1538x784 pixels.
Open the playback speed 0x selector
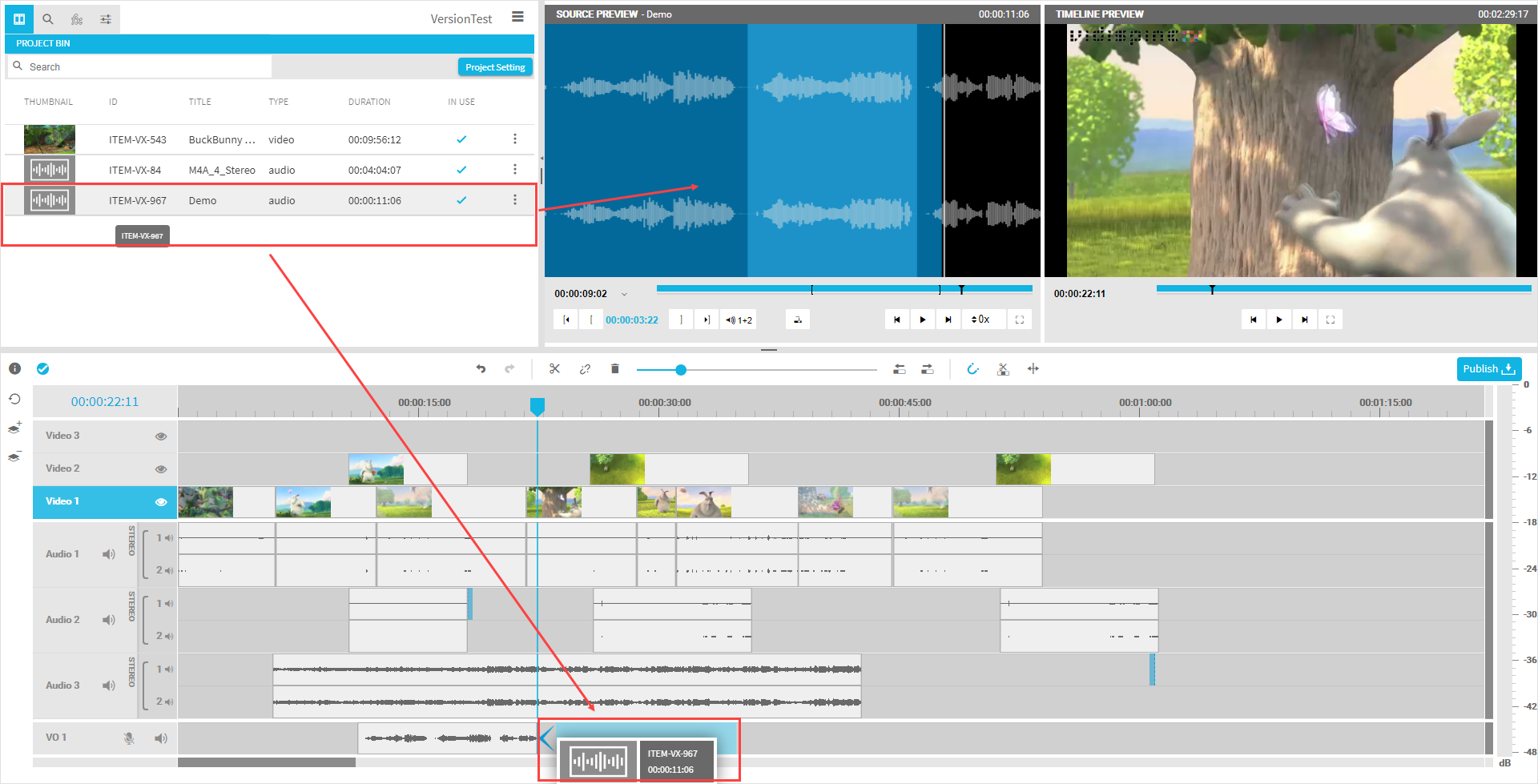(980, 320)
